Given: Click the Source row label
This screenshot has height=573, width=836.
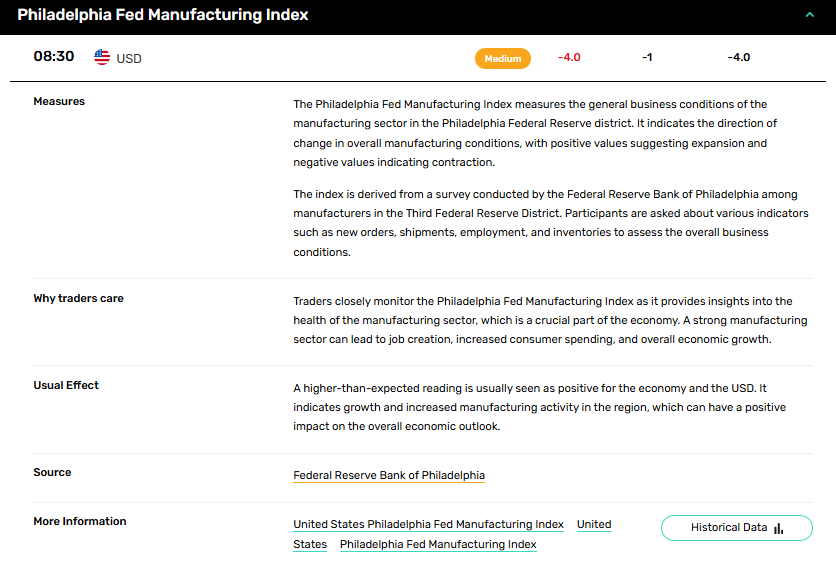Looking at the screenshot, I should (x=52, y=472).
